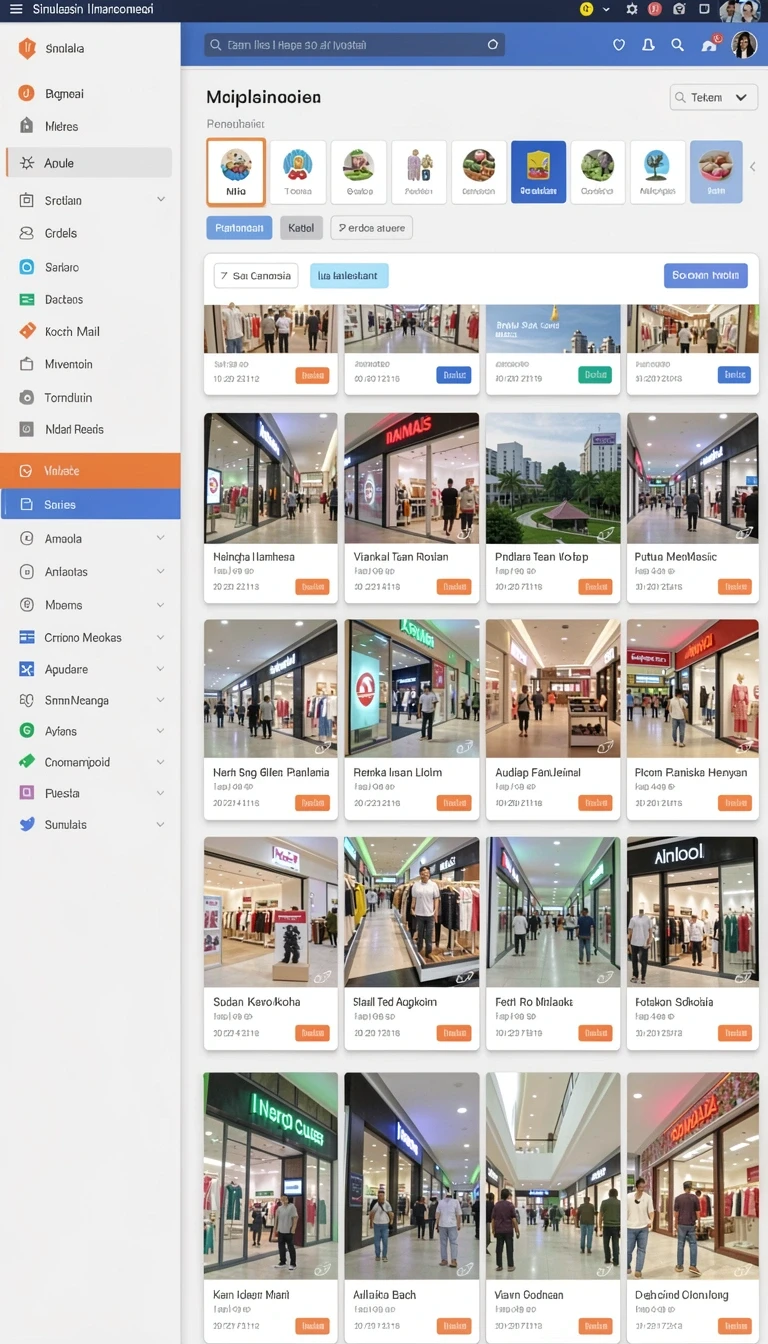Advance the category carousel with right chevron
This screenshot has height=1344, width=768.
point(753,167)
